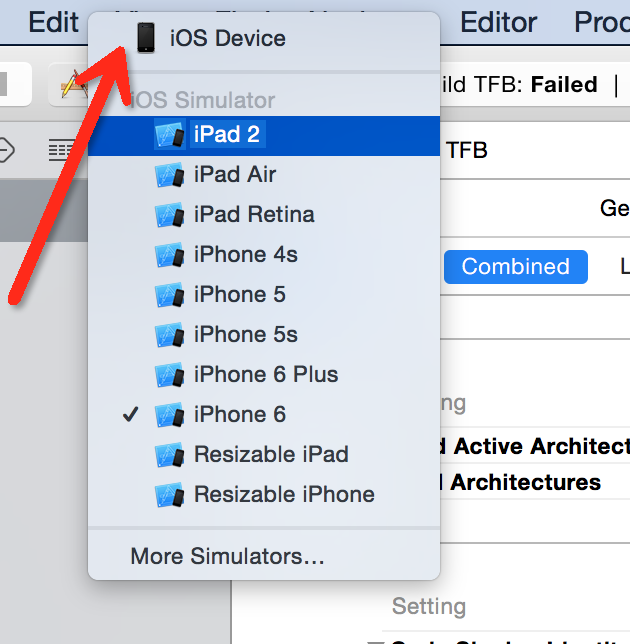Select the checked iPhone 6 entry
This screenshot has width=630, height=644.
[x=264, y=414]
